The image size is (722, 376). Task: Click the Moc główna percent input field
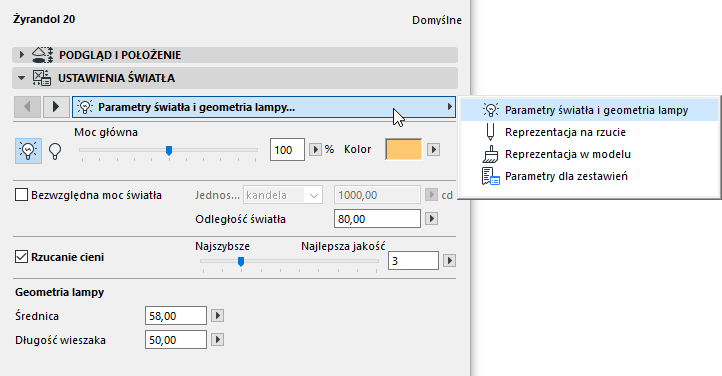pos(287,150)
